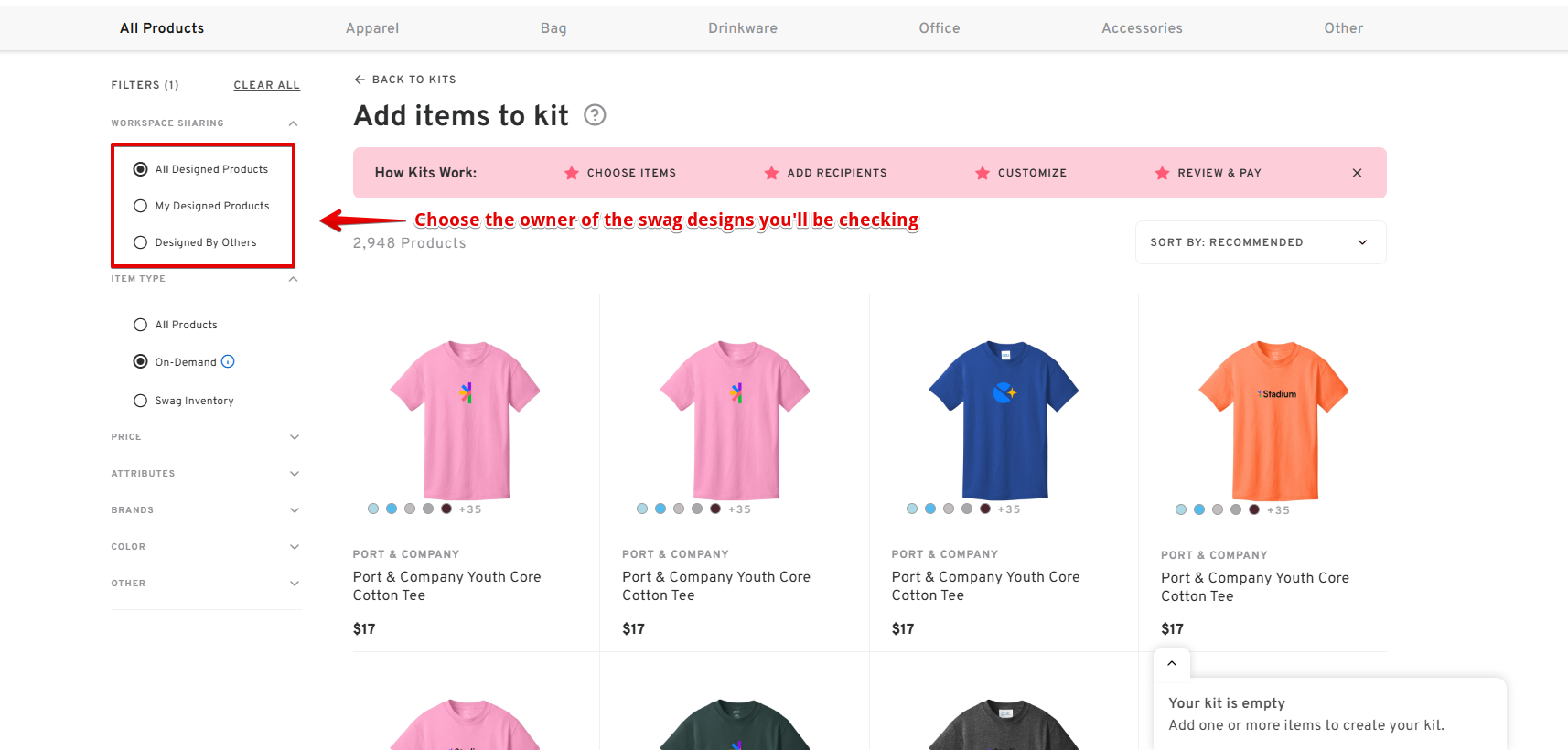Click the Review & Pay star icon
The height and width of the screenshot is (750, 1568).
(1162, 173)
